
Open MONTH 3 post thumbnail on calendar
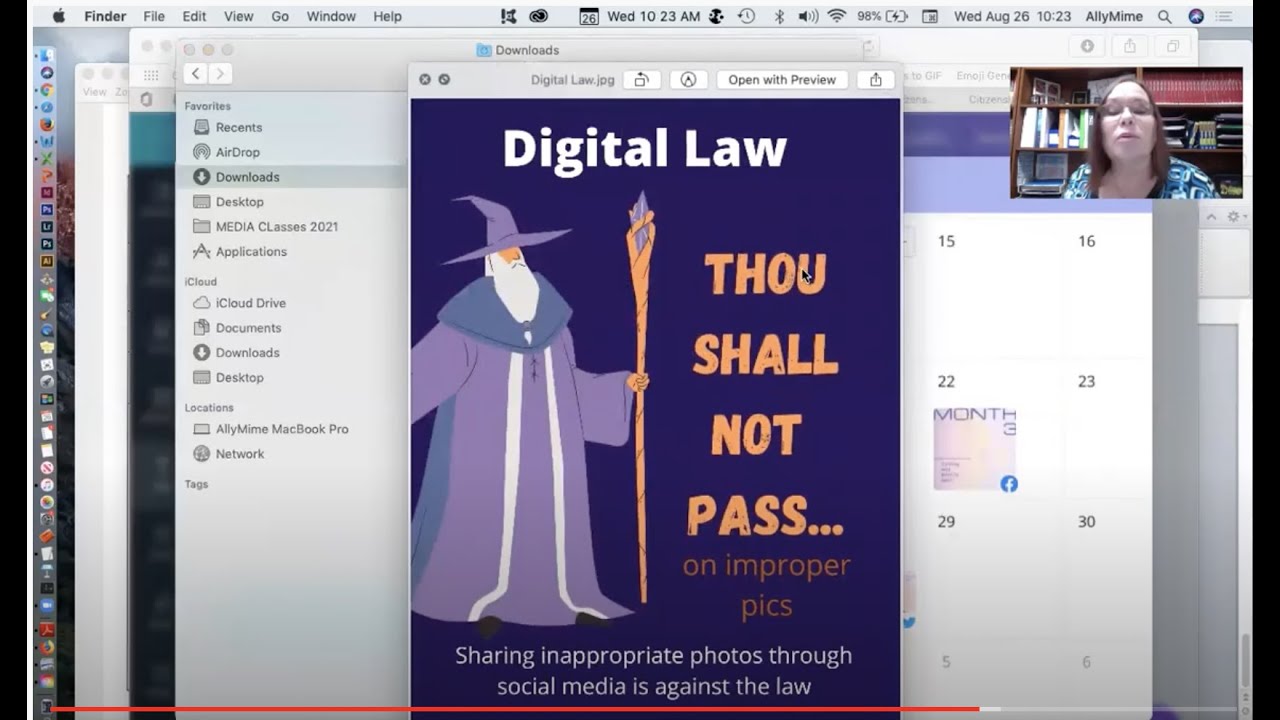[974, 449]
